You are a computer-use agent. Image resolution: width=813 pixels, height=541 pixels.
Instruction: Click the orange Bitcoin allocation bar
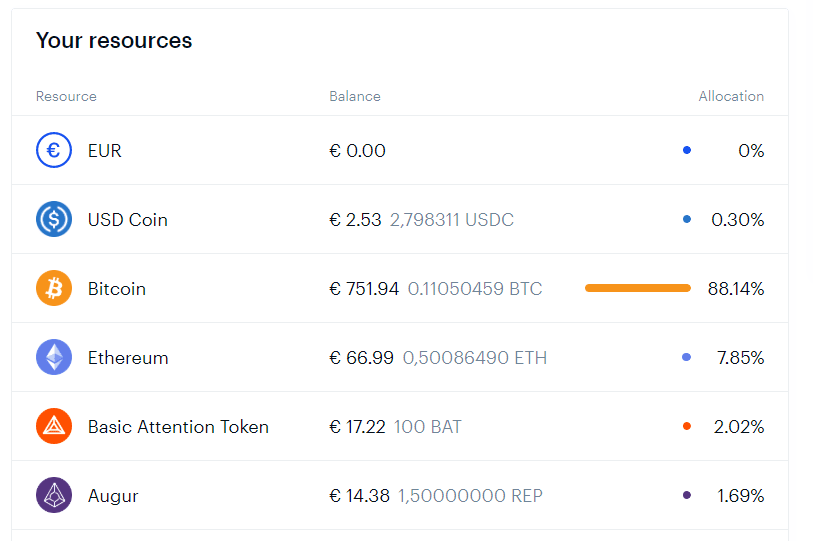(638, 288)
